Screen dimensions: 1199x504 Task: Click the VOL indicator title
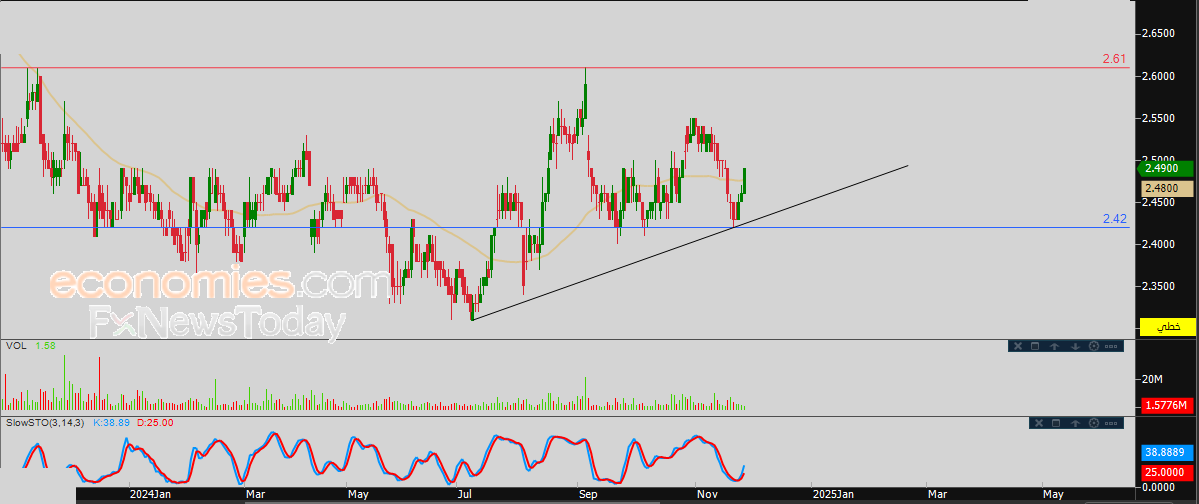click(x=15, y=346)
